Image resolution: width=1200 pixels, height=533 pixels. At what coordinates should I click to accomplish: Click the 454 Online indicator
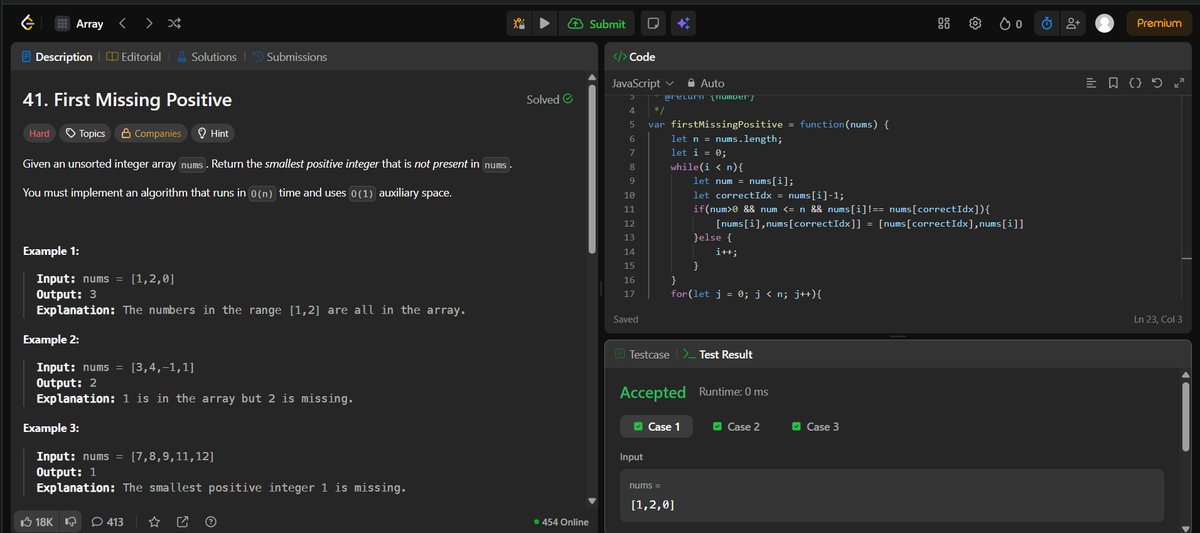coord(561,522)
